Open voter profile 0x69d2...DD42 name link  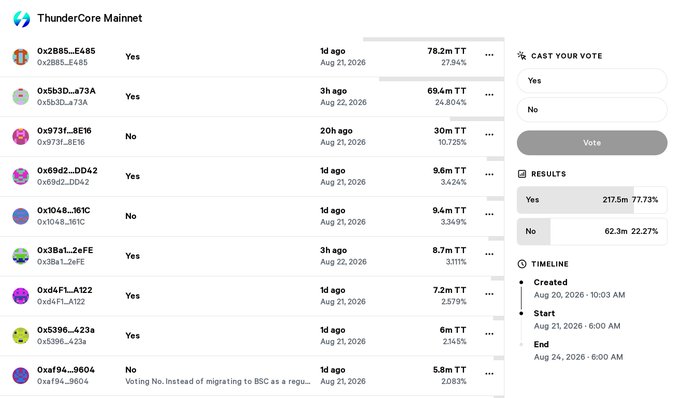[67, 171]
